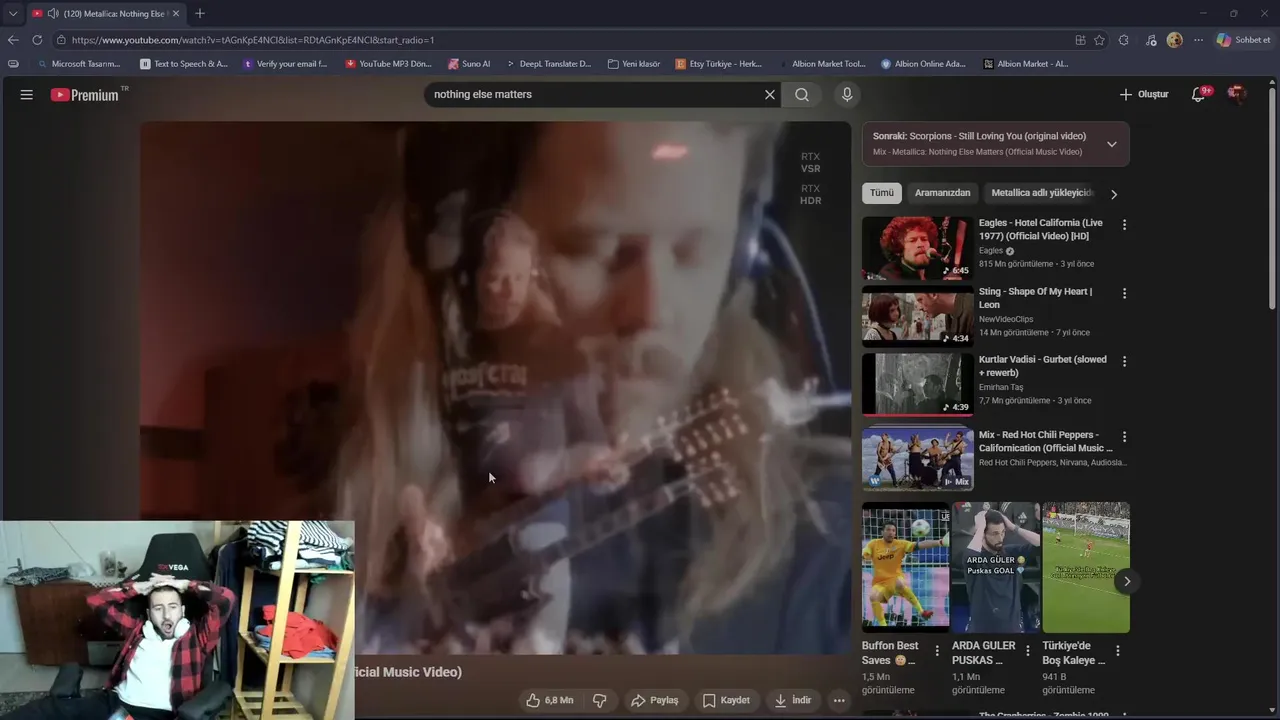Dislike the video with thumbs down

(x=600, y=700)
